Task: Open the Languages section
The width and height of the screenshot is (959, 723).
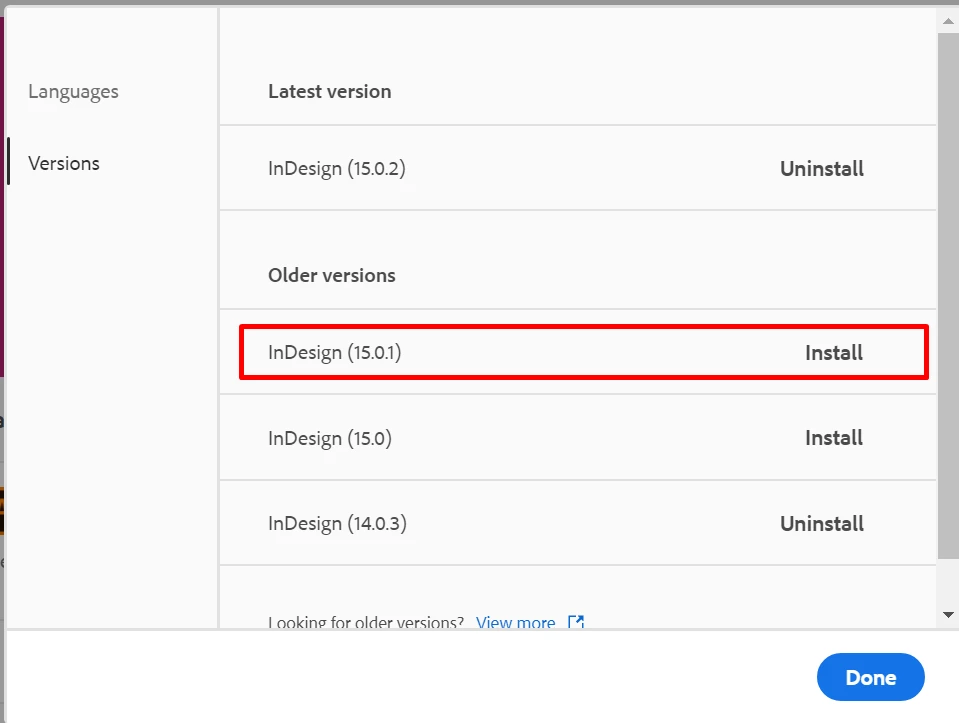Action: pyautogui.click(x=73, y=92)
